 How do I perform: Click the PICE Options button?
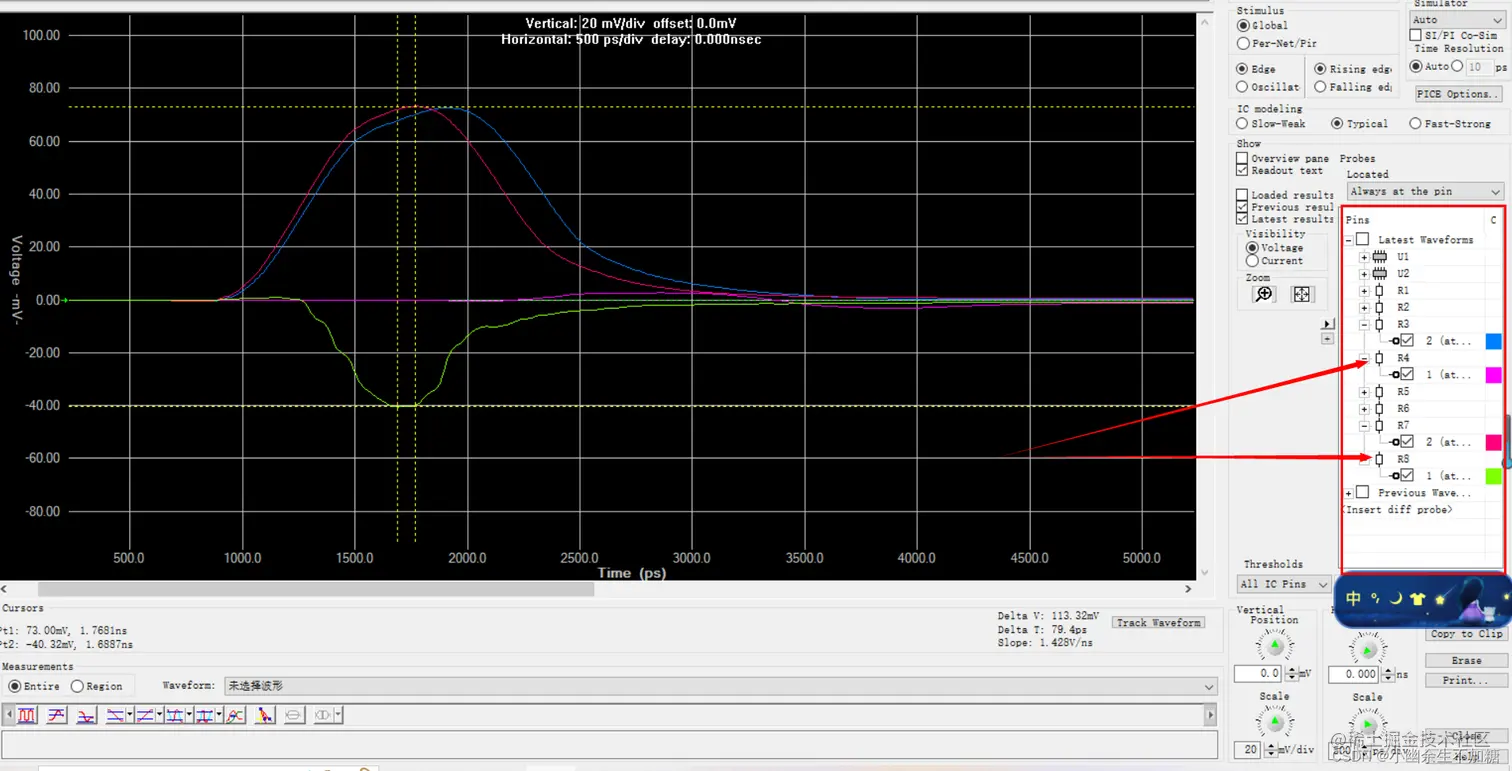(x=1459, y=94)
